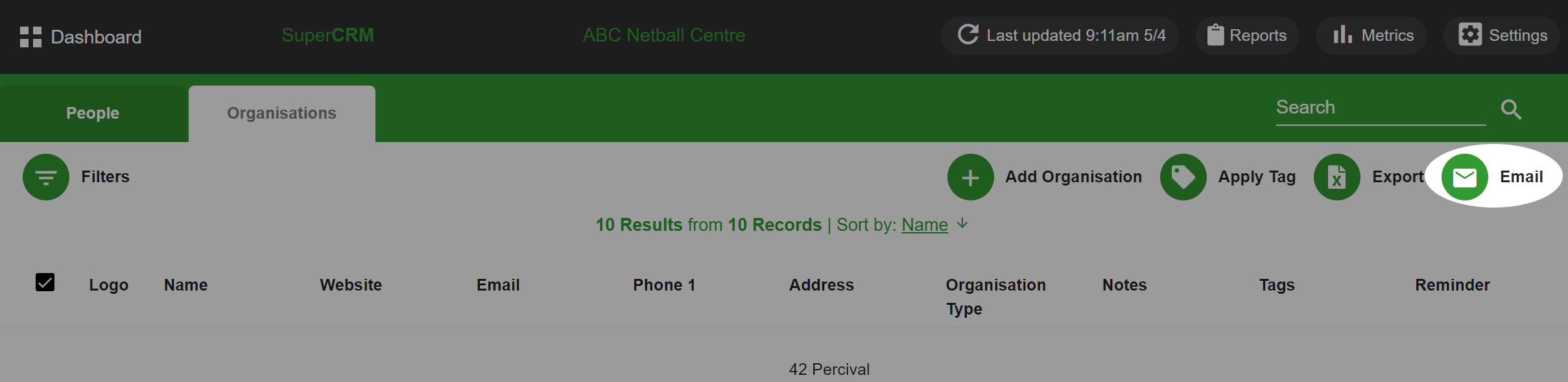The height and width of the screenshot is (382, 1568).
Task: Click the Organisation Type column header
Action: coord(995,297)
